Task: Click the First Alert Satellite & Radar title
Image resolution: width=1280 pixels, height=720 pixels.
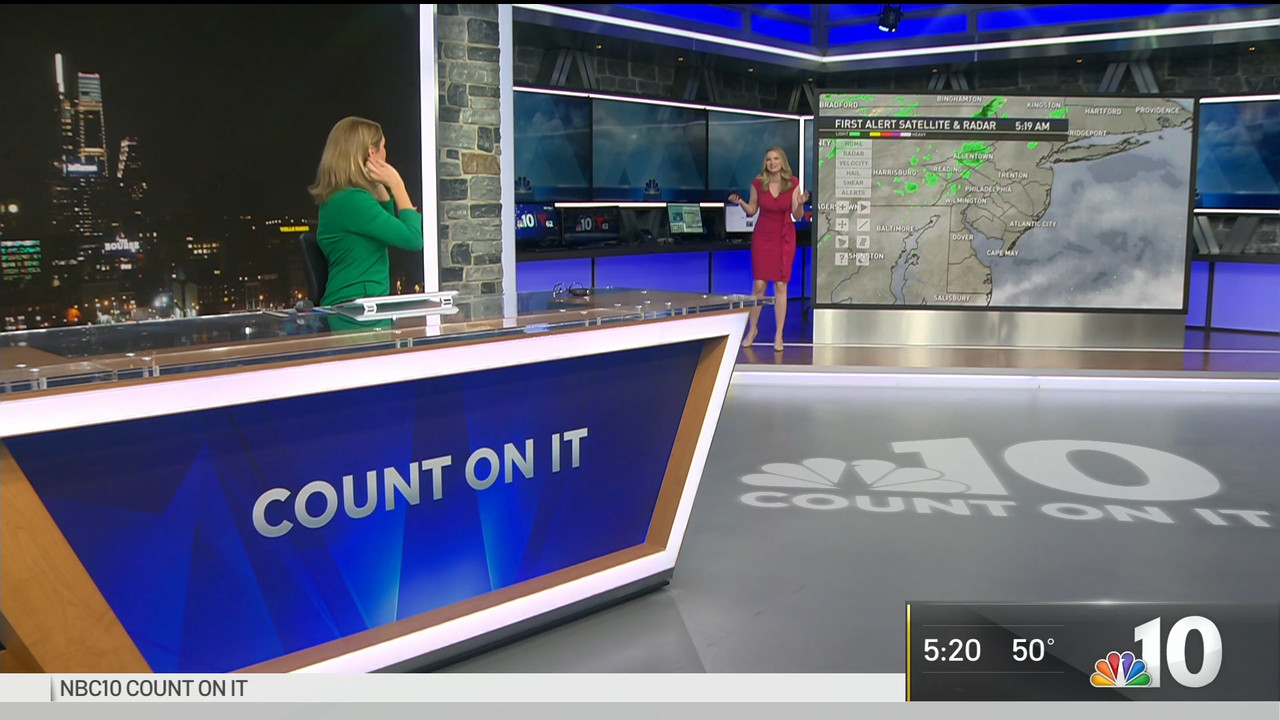Action: pos(915,125)
